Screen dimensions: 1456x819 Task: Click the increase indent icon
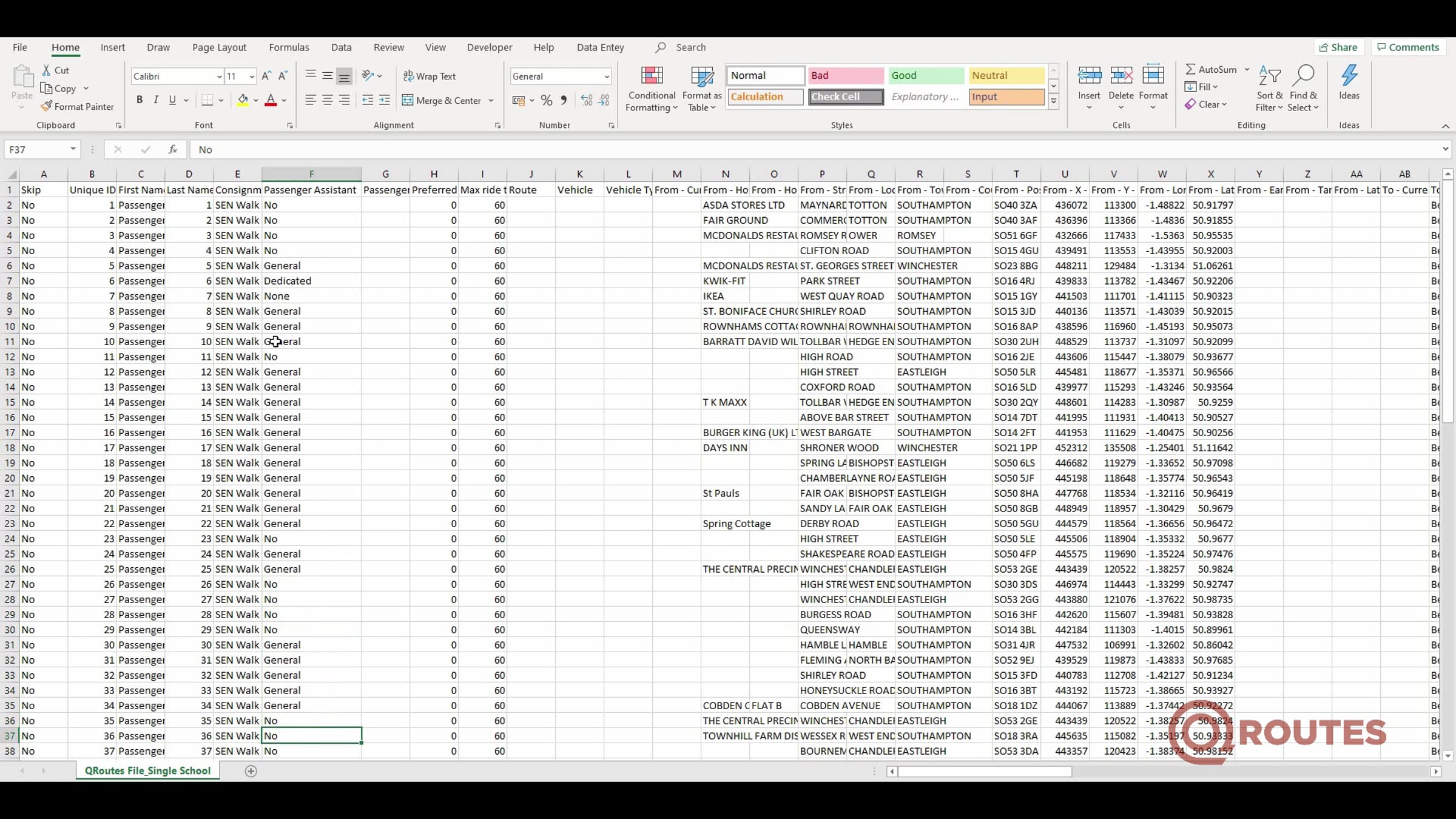click(x=385, y=100)
